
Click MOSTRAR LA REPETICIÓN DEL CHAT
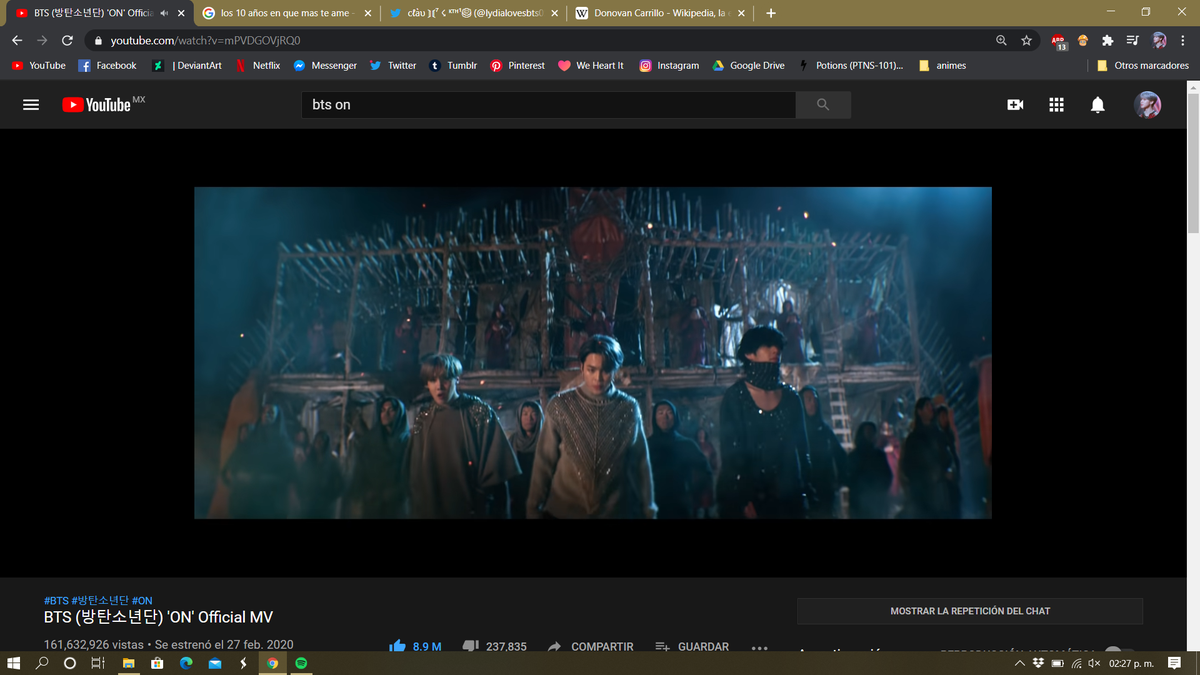tap(970, 611)
